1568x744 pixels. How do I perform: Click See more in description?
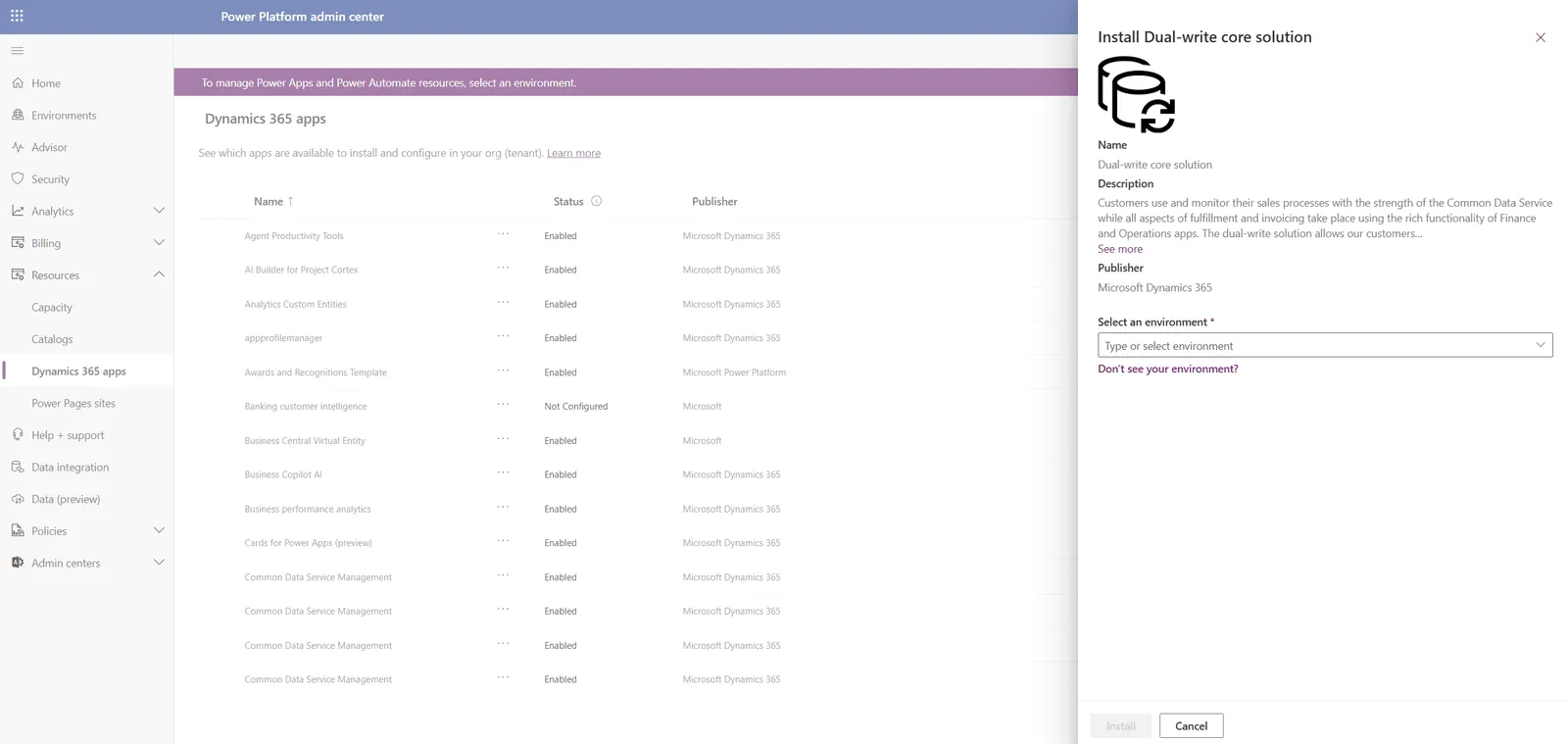coord(1120,249)
